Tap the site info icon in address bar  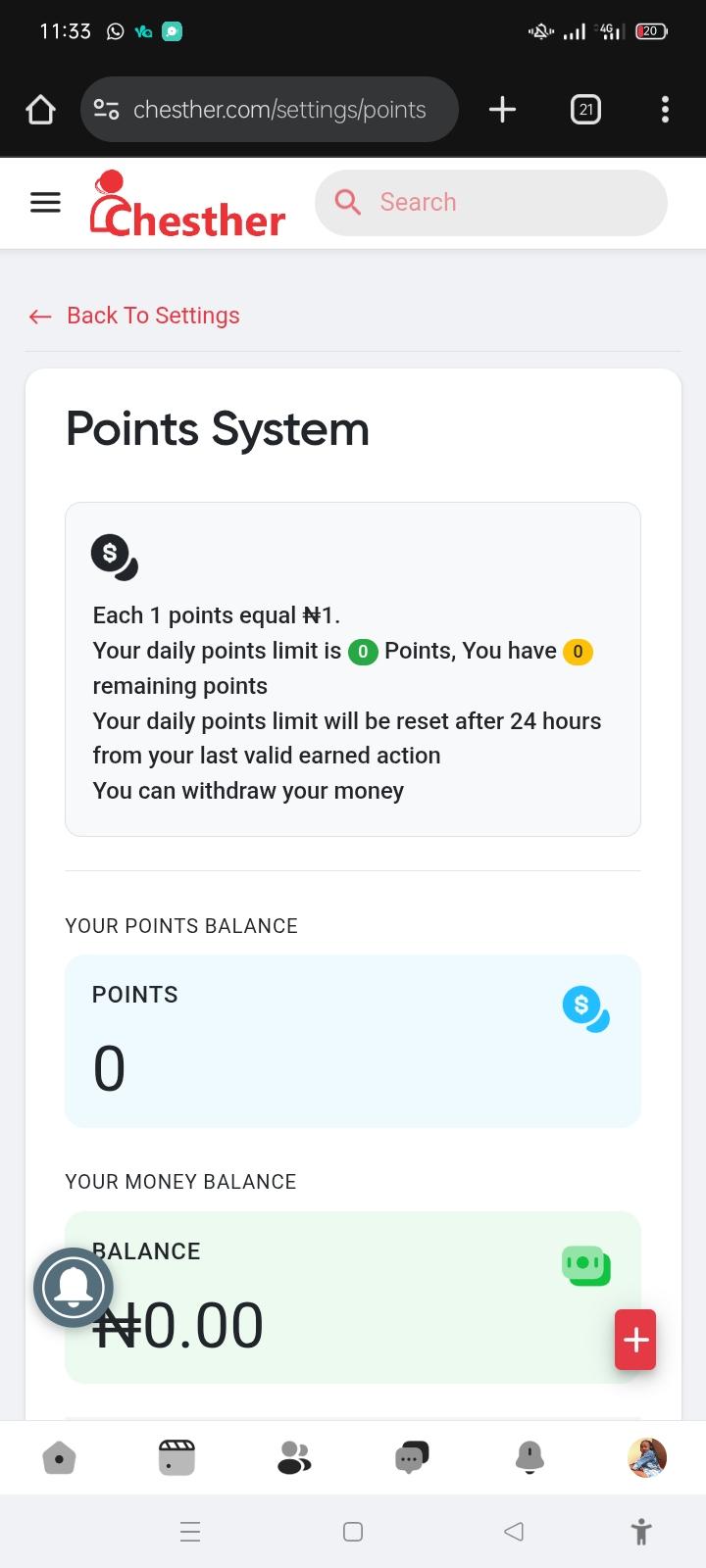coord(106,110)
